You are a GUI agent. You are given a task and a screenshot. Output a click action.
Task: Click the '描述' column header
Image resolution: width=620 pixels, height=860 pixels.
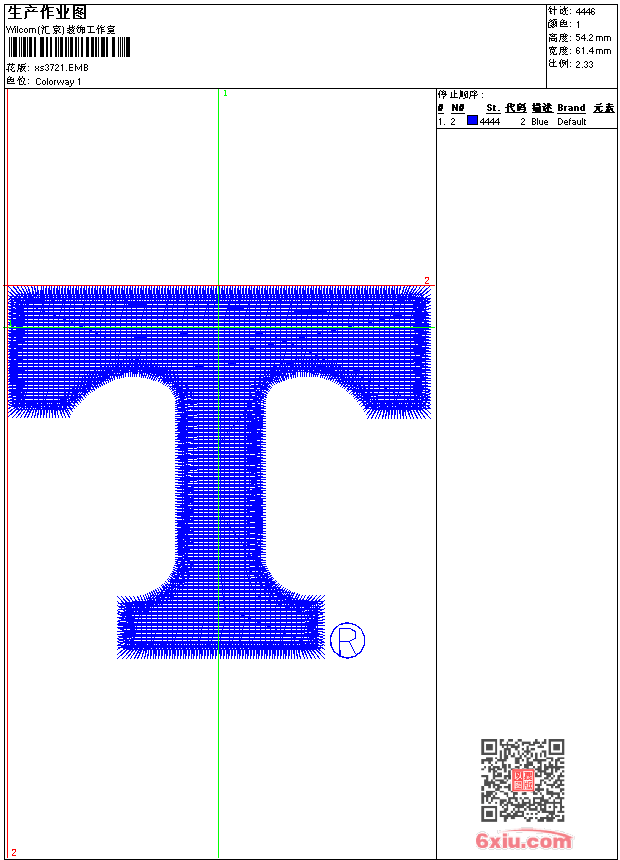tap(542, 108)
